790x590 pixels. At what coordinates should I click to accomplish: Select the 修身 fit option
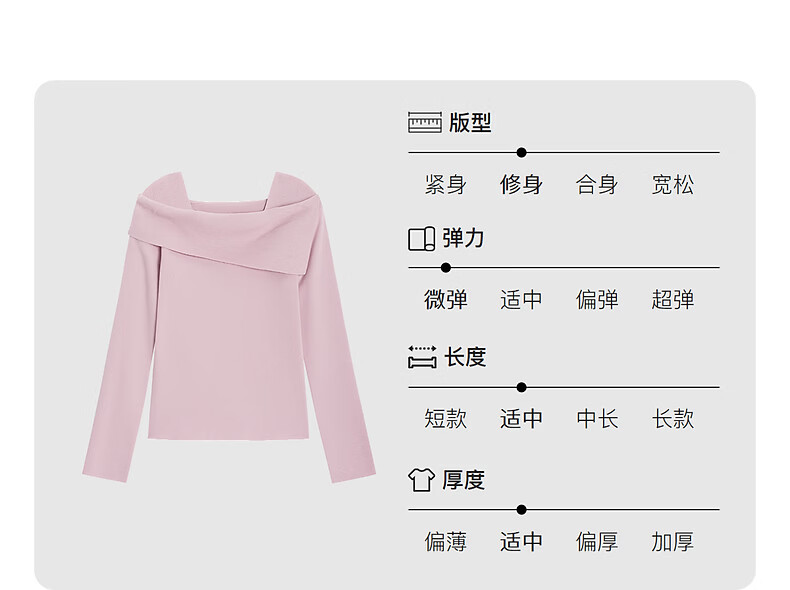521,184
